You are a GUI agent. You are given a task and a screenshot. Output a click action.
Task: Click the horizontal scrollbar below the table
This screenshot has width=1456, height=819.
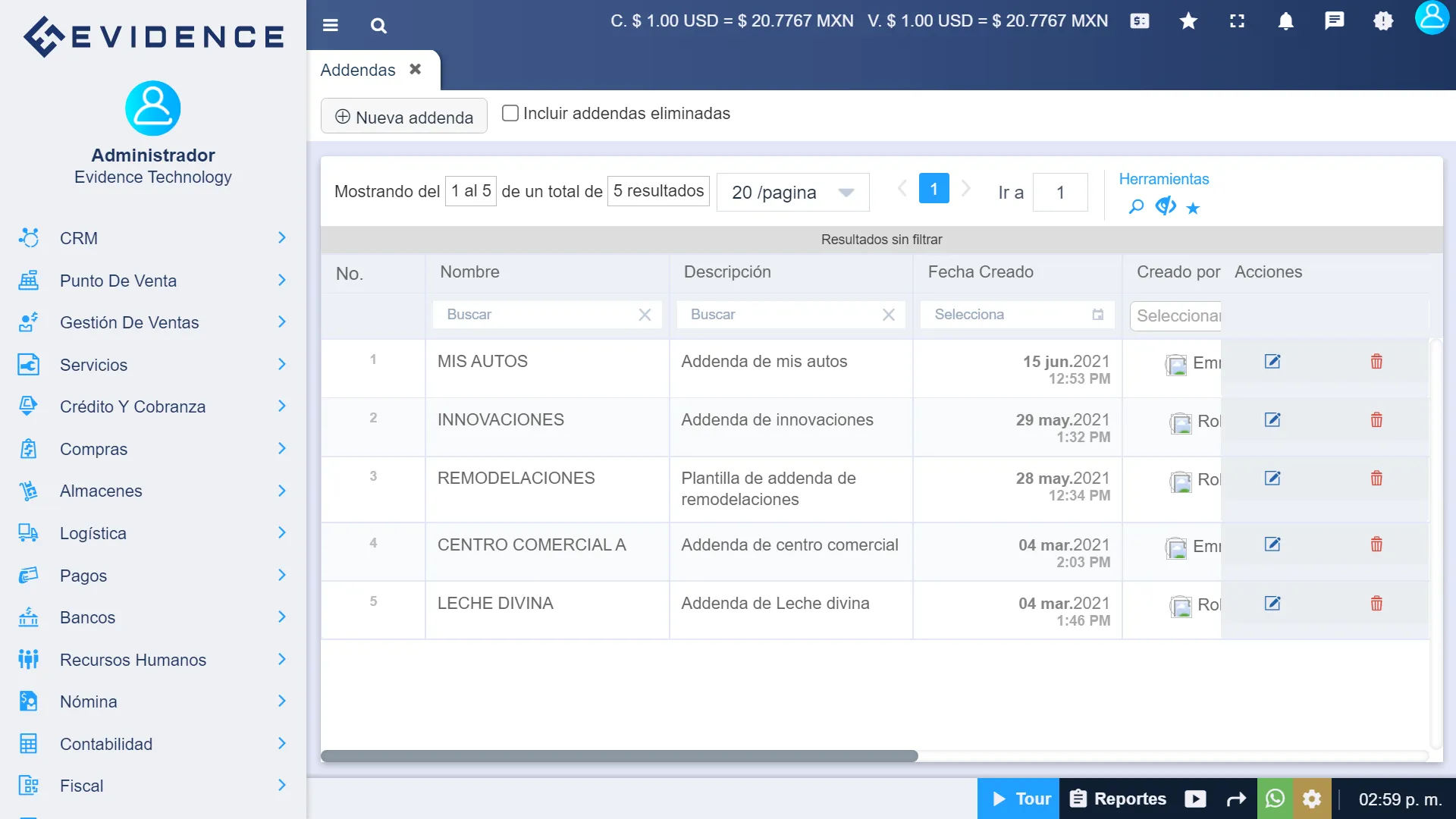click(619, 756)
